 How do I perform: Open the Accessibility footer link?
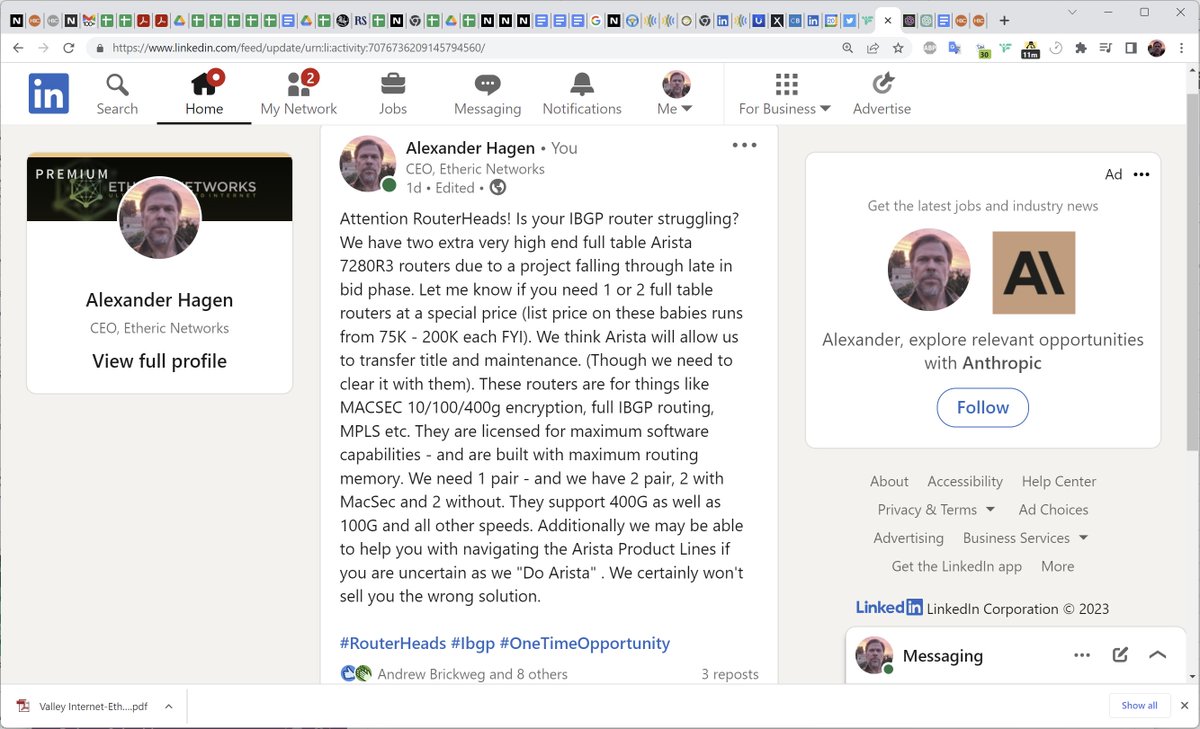(x=965, y=481)
